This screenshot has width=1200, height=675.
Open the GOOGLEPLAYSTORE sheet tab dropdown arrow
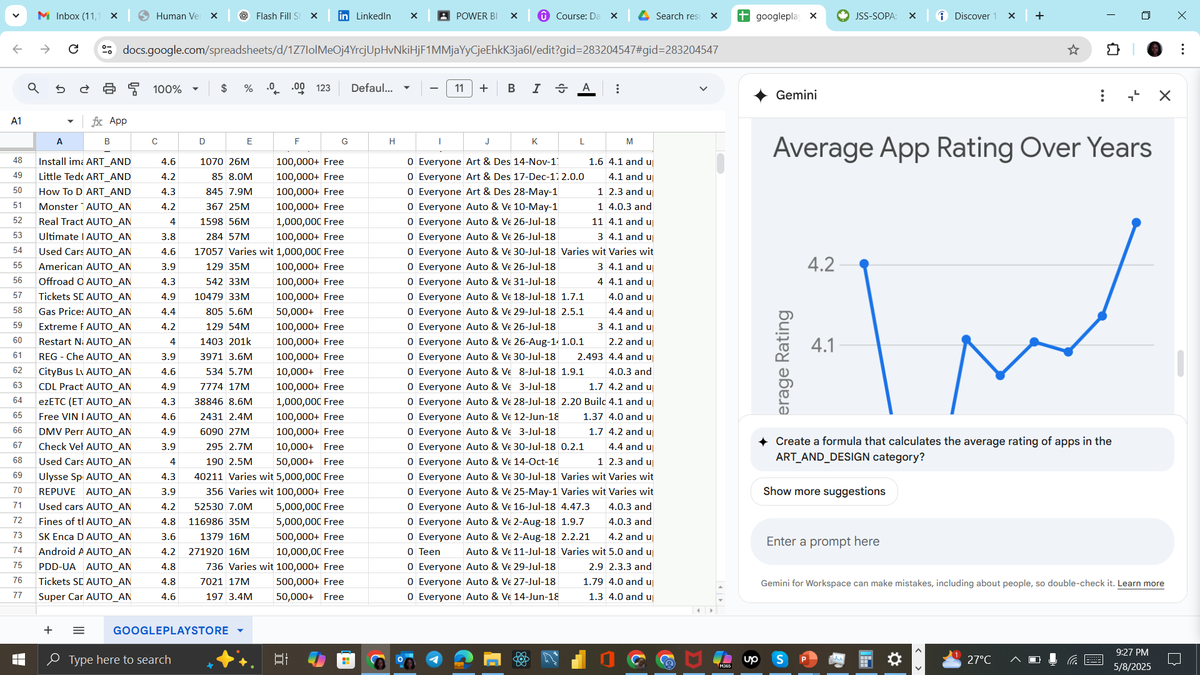click(239, 631)
